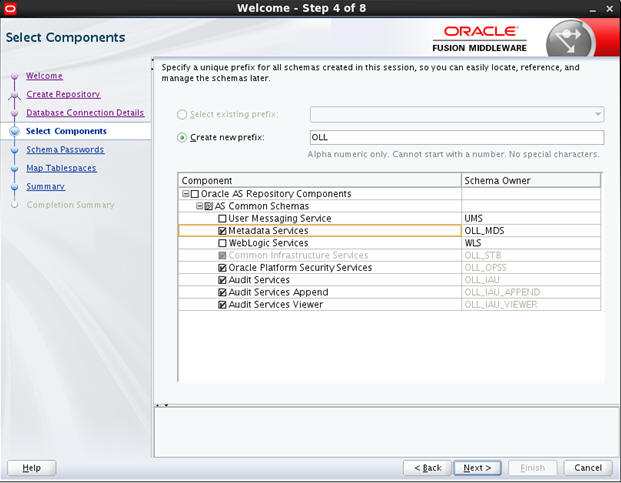Viewport: 621px width, 483px height.
Task: Click the OLL_IAU_APPEND schema owner cell
Action: coord(531,292)
